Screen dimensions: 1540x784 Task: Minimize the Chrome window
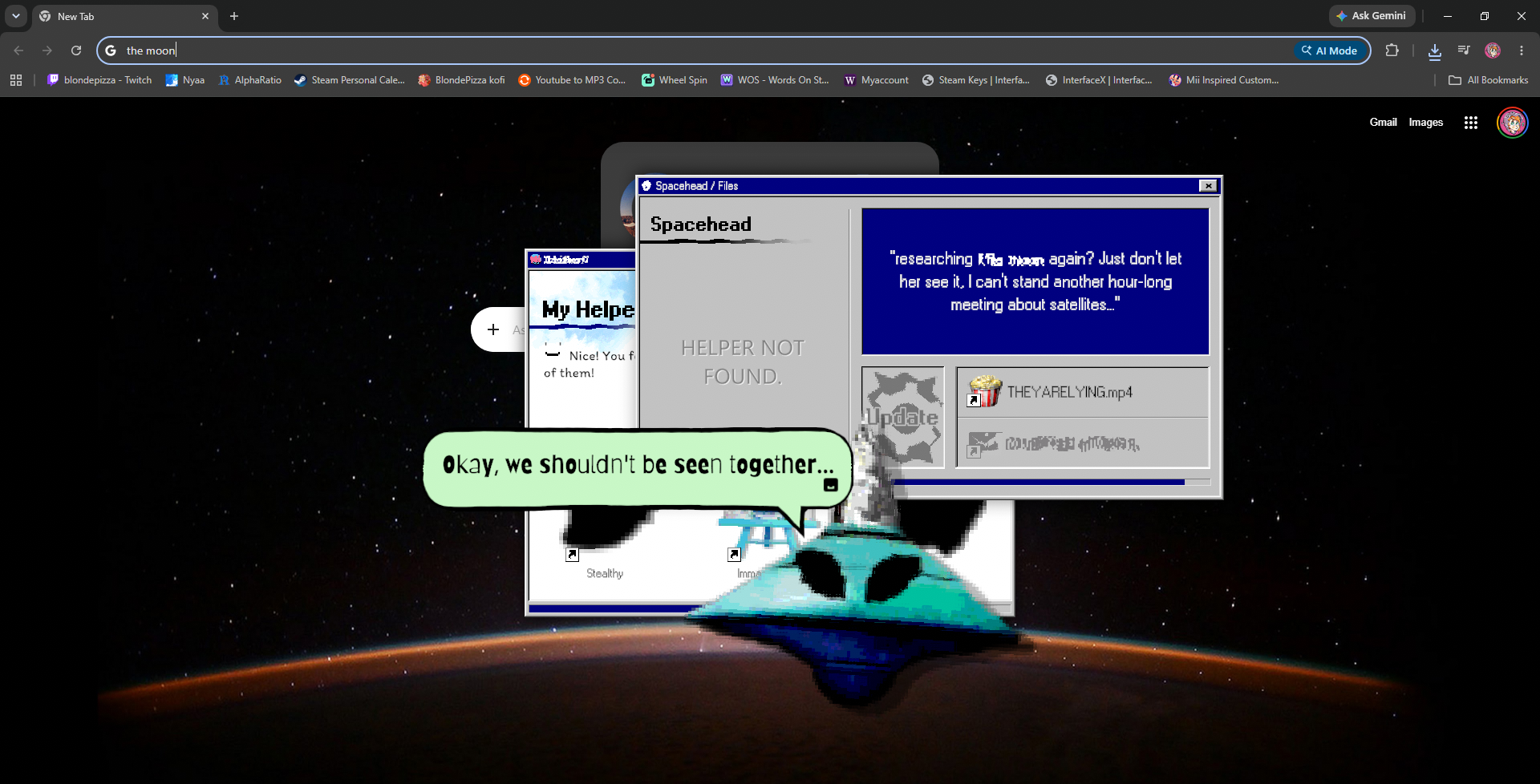click(1448, 16)
